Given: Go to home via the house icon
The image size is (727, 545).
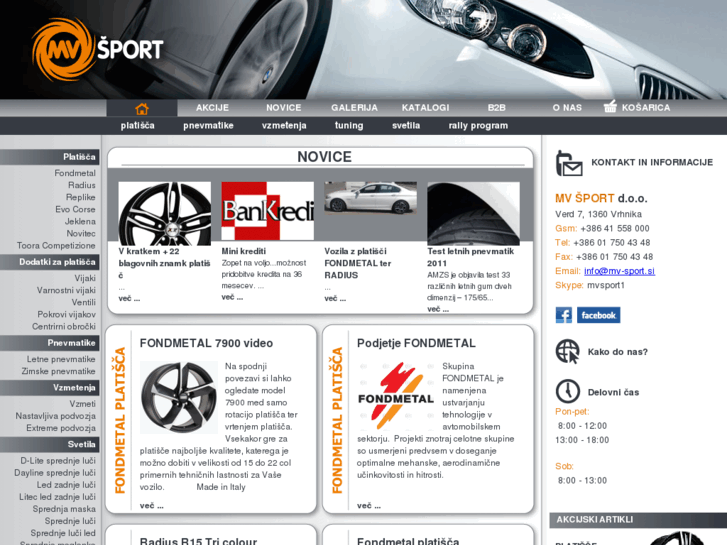Looking at the screenshot, I should click(x=142, y=109).
